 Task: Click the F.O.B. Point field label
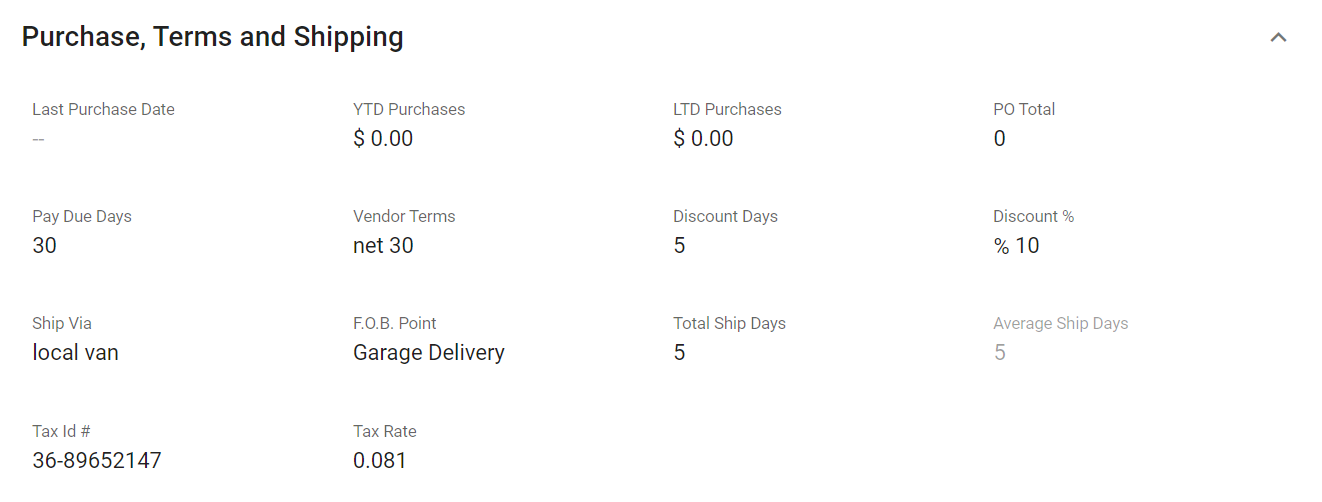pyautogui.click(x=395, y=323)
